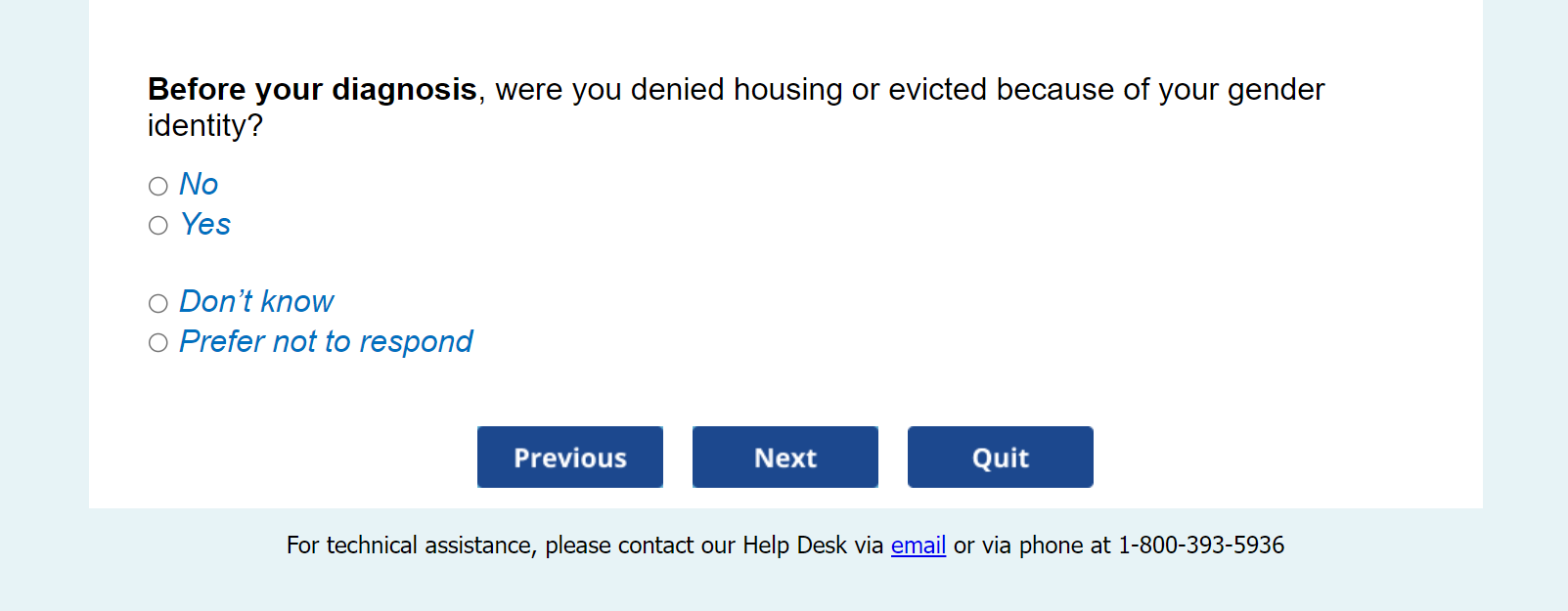Select the "Yes" radio button circle
Viewport: 1568px width, 611px height.
158,226
